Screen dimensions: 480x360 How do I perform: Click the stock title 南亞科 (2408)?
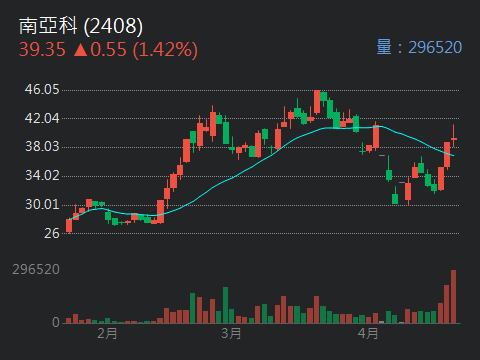point(81,26)
